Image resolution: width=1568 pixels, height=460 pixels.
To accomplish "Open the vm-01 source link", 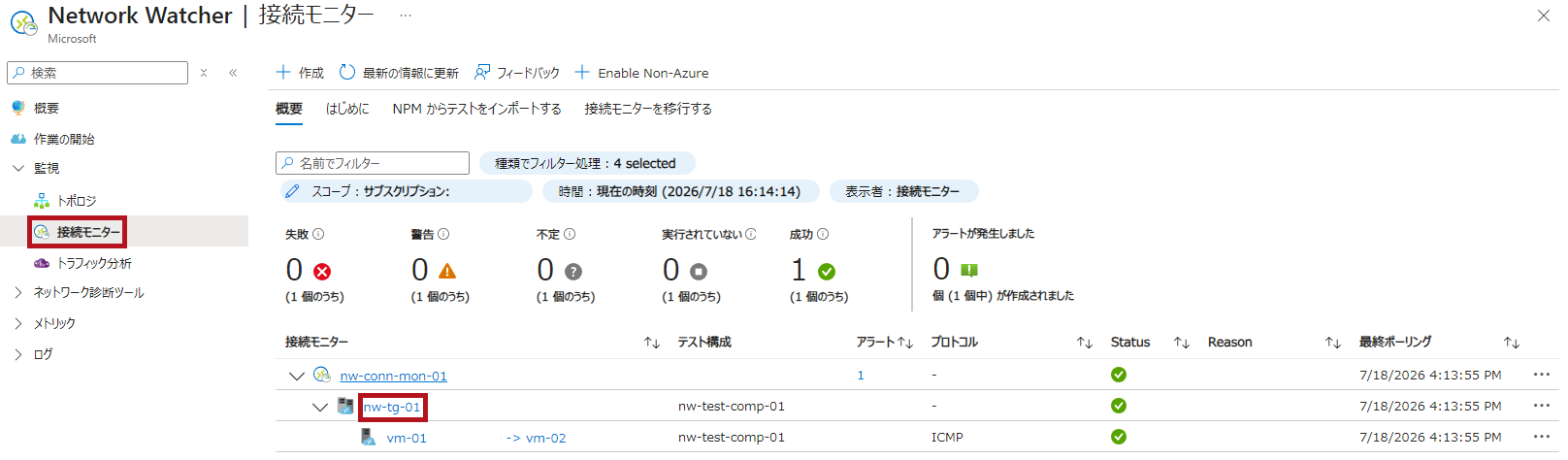I will pos(407,438).
